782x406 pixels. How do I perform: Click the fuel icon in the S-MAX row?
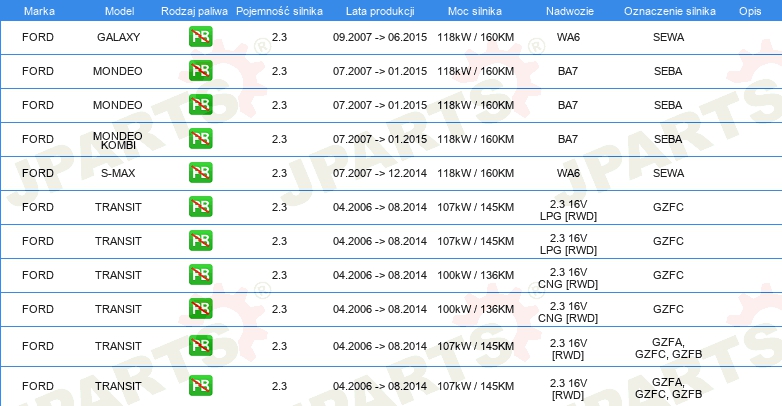coord(200,173)
